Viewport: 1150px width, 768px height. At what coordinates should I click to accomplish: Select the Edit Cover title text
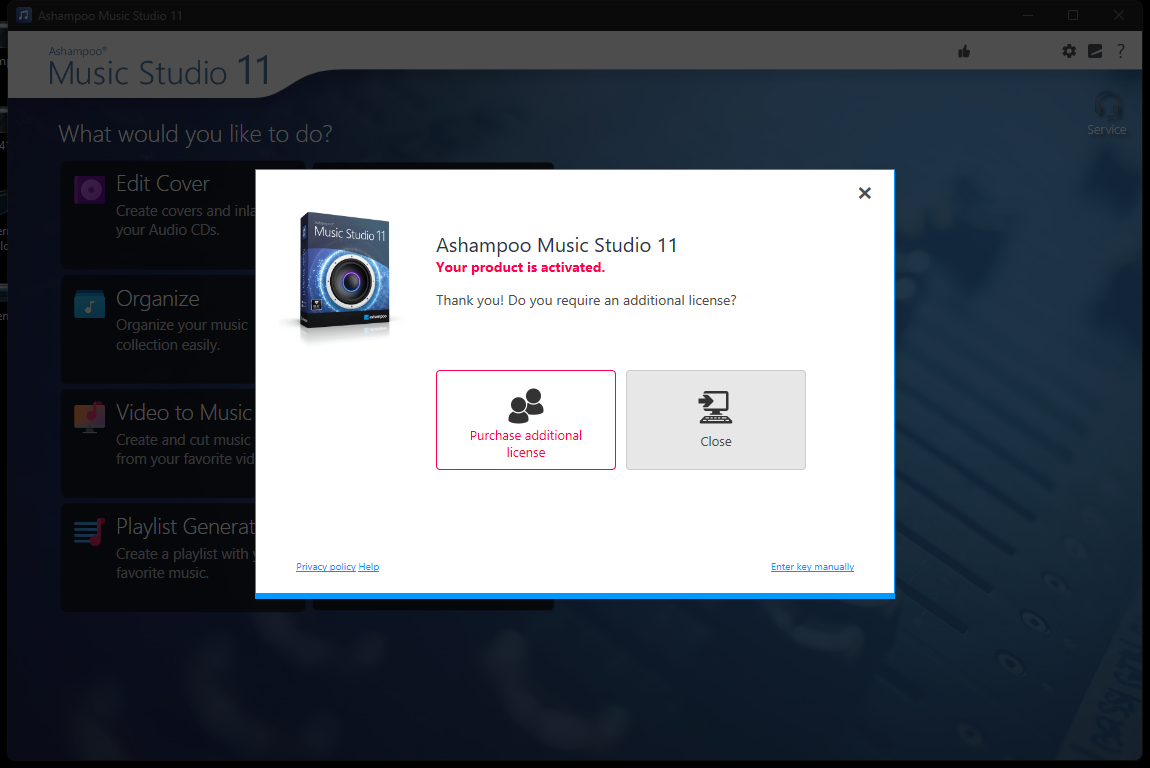163,183
